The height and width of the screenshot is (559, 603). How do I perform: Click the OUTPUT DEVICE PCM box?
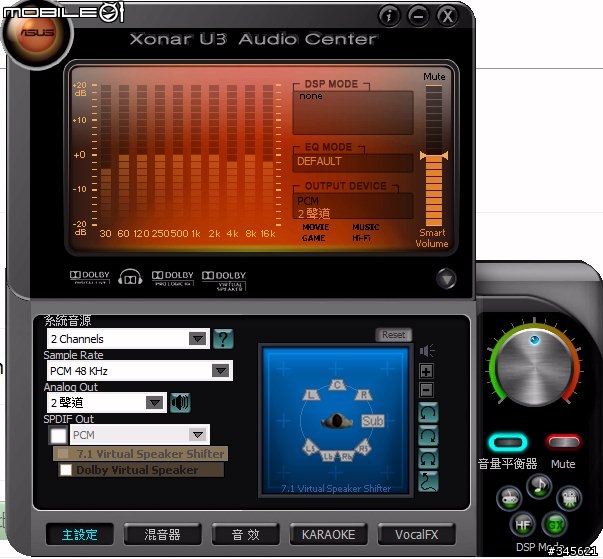(353, 206)
